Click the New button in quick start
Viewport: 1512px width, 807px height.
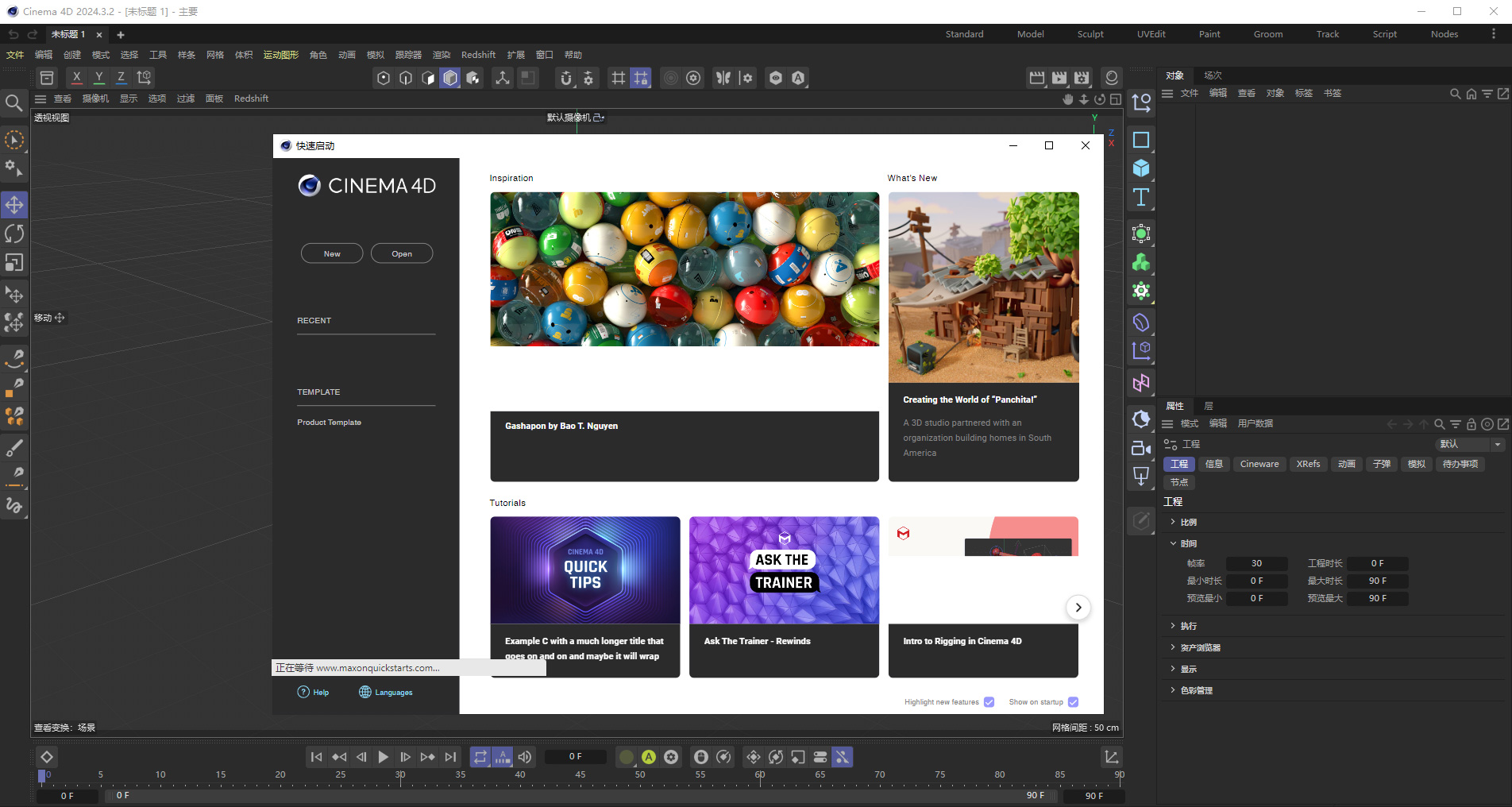[332, 253]
